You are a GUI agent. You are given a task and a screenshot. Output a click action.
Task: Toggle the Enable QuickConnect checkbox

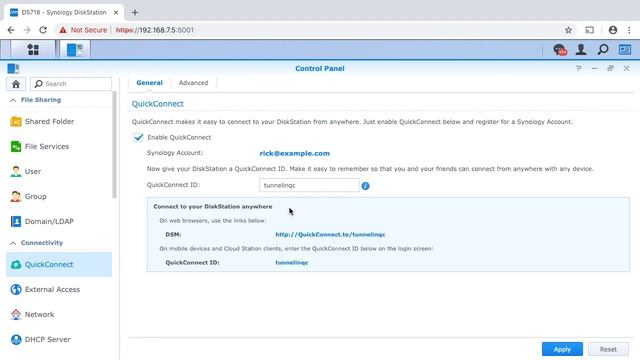click(x=138, y=137)
